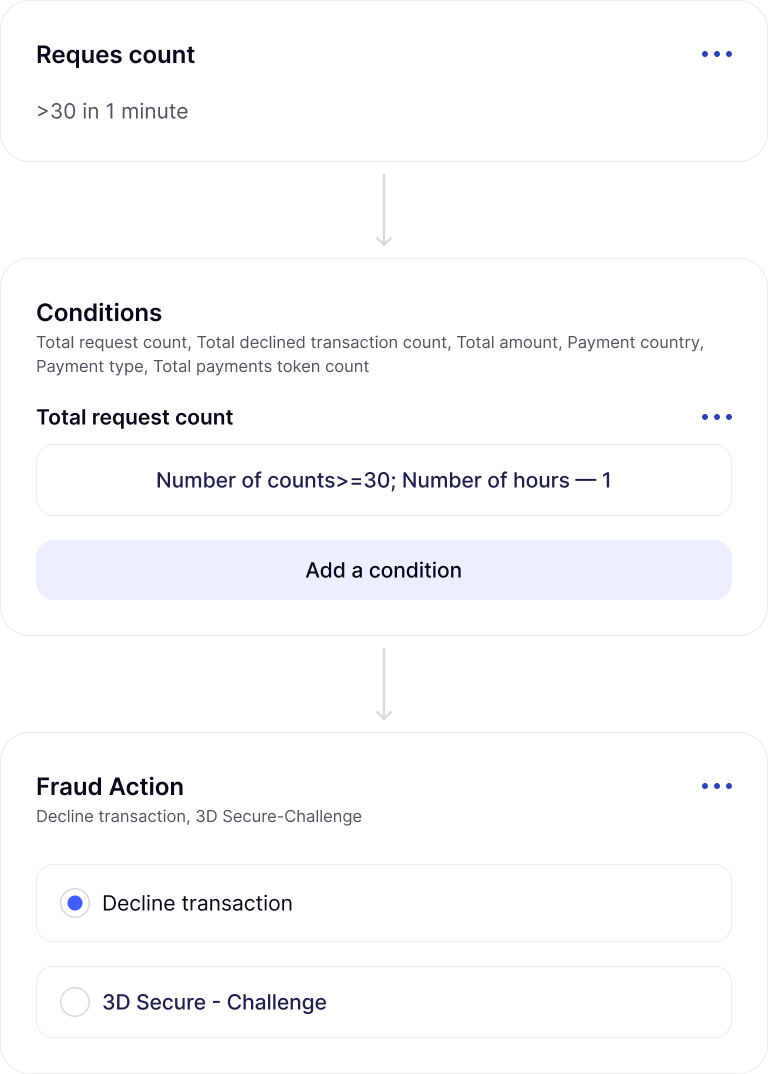Open the Reques count card options menu

point(716,54)
